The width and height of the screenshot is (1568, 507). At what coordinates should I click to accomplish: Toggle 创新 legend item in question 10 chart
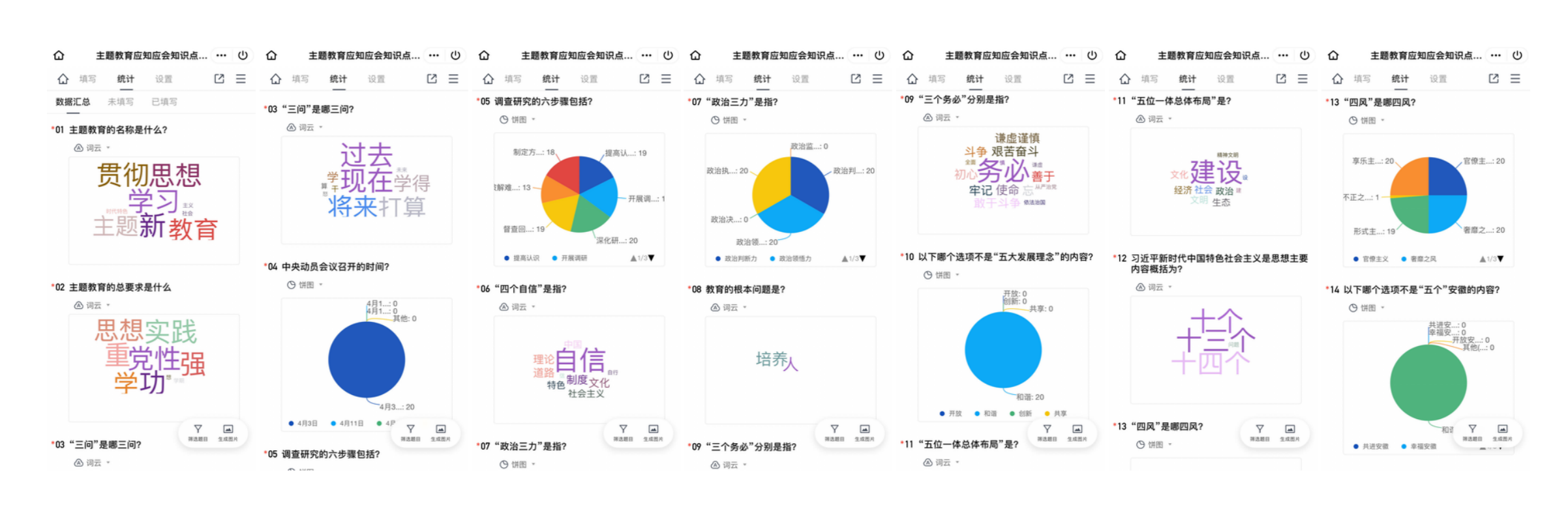point(1021,414)
